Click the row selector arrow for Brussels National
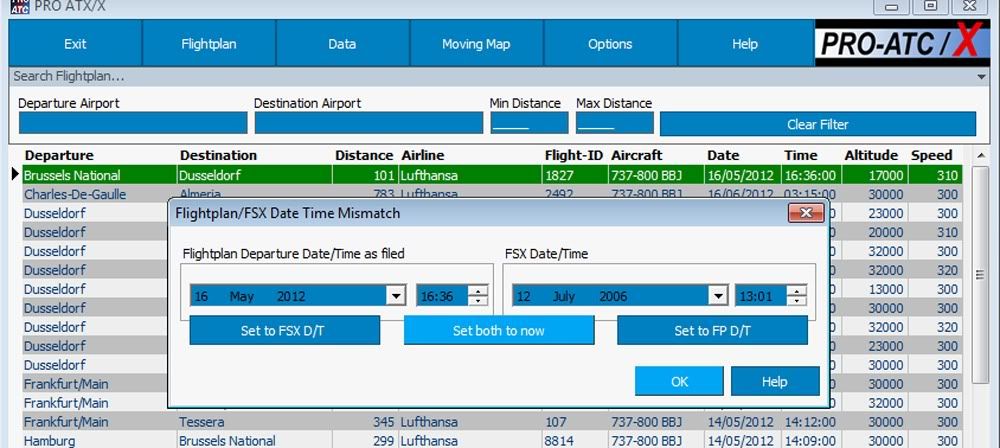The height and width of the screenshot is (448, 1000). [x=16, y=174]
